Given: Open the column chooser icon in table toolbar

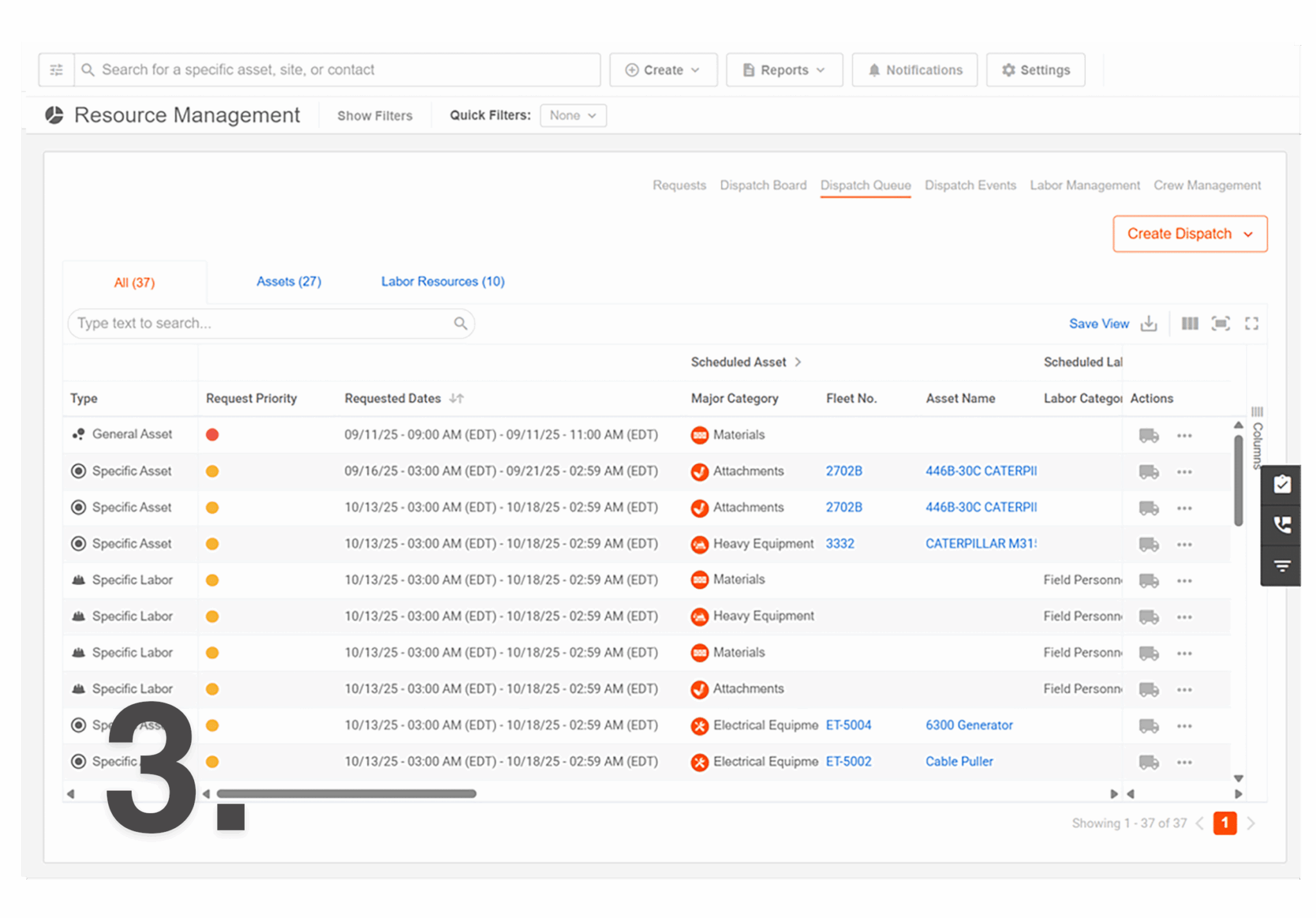Looking at the screenshot, I should click(1189, 323).
